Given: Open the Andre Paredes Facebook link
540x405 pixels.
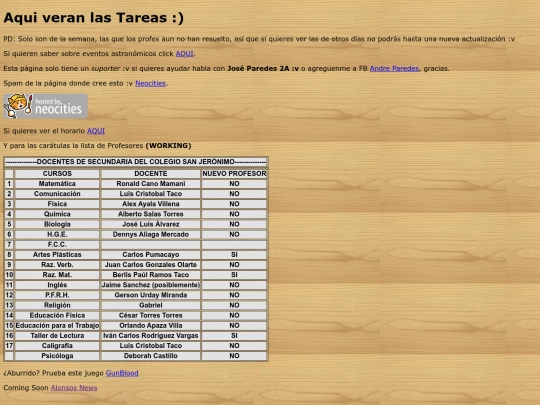Looking at the screenshot, I should pyautogui.click(x=394, y=69).
